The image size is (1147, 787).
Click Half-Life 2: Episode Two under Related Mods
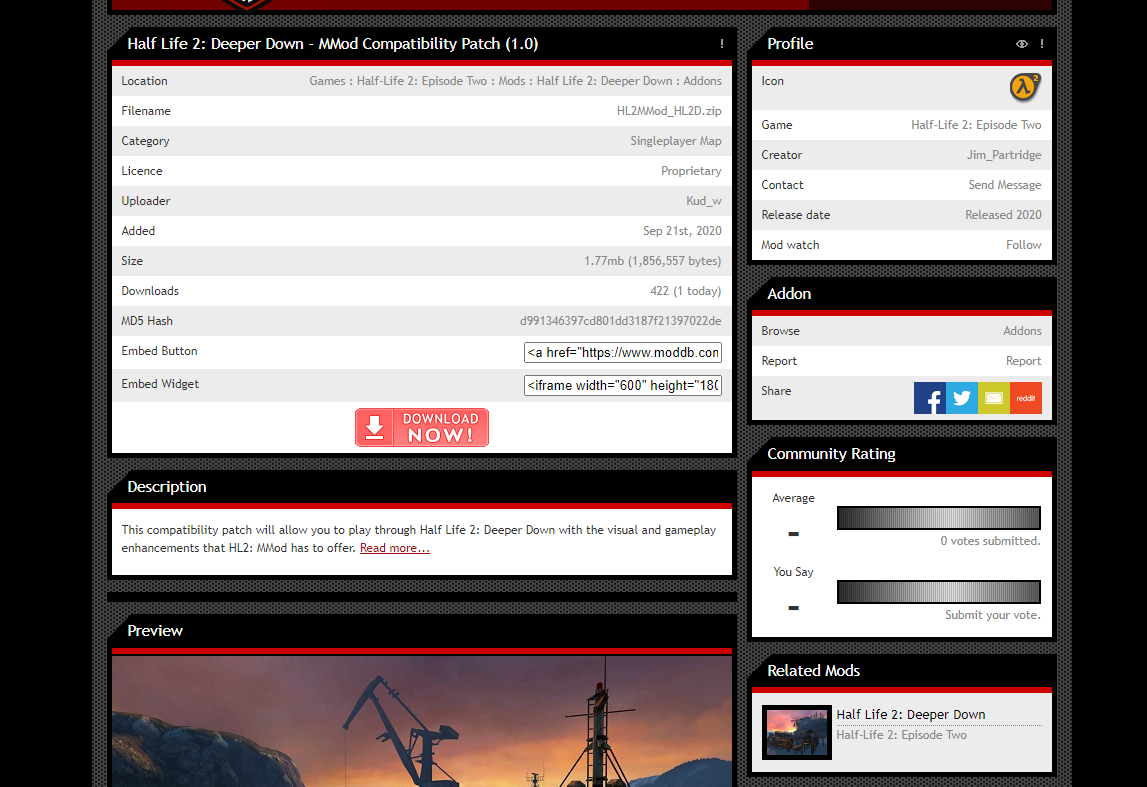click(x=901, y=735)
